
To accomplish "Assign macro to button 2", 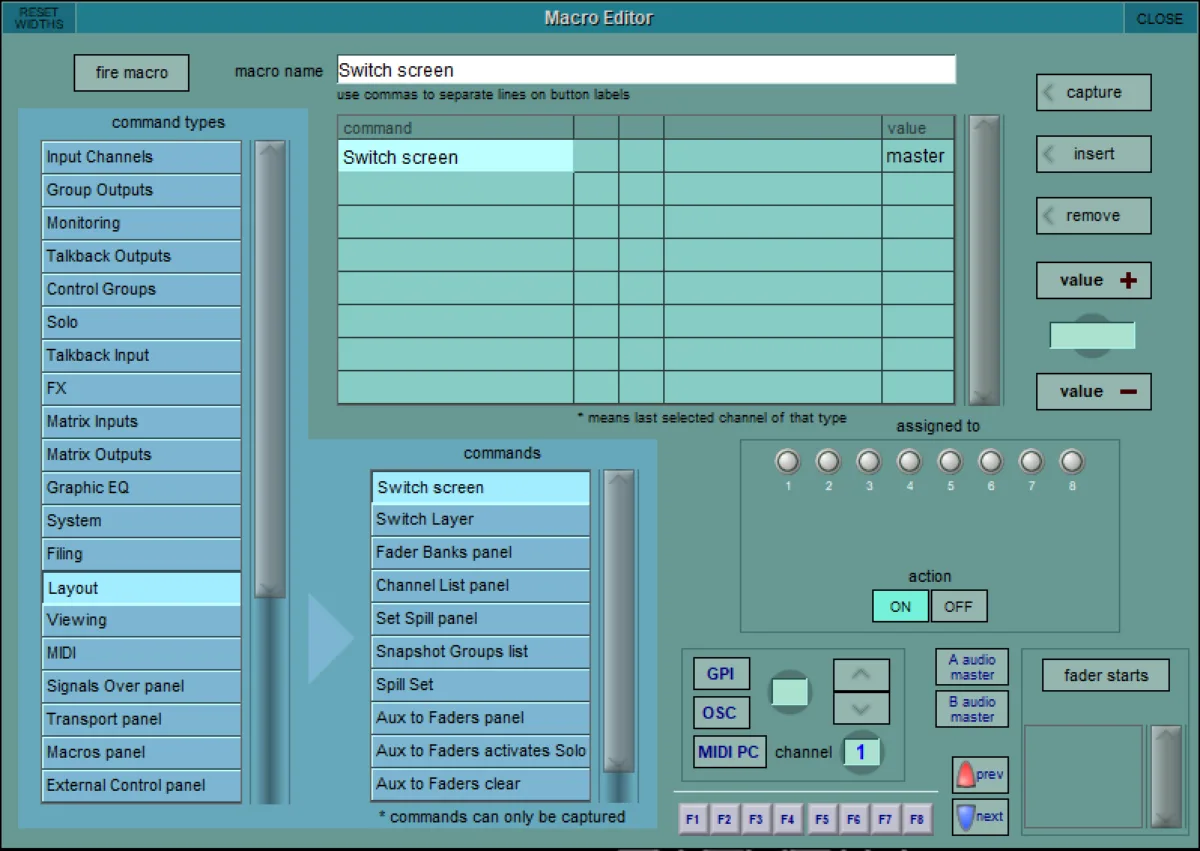I will coord(829,461).
